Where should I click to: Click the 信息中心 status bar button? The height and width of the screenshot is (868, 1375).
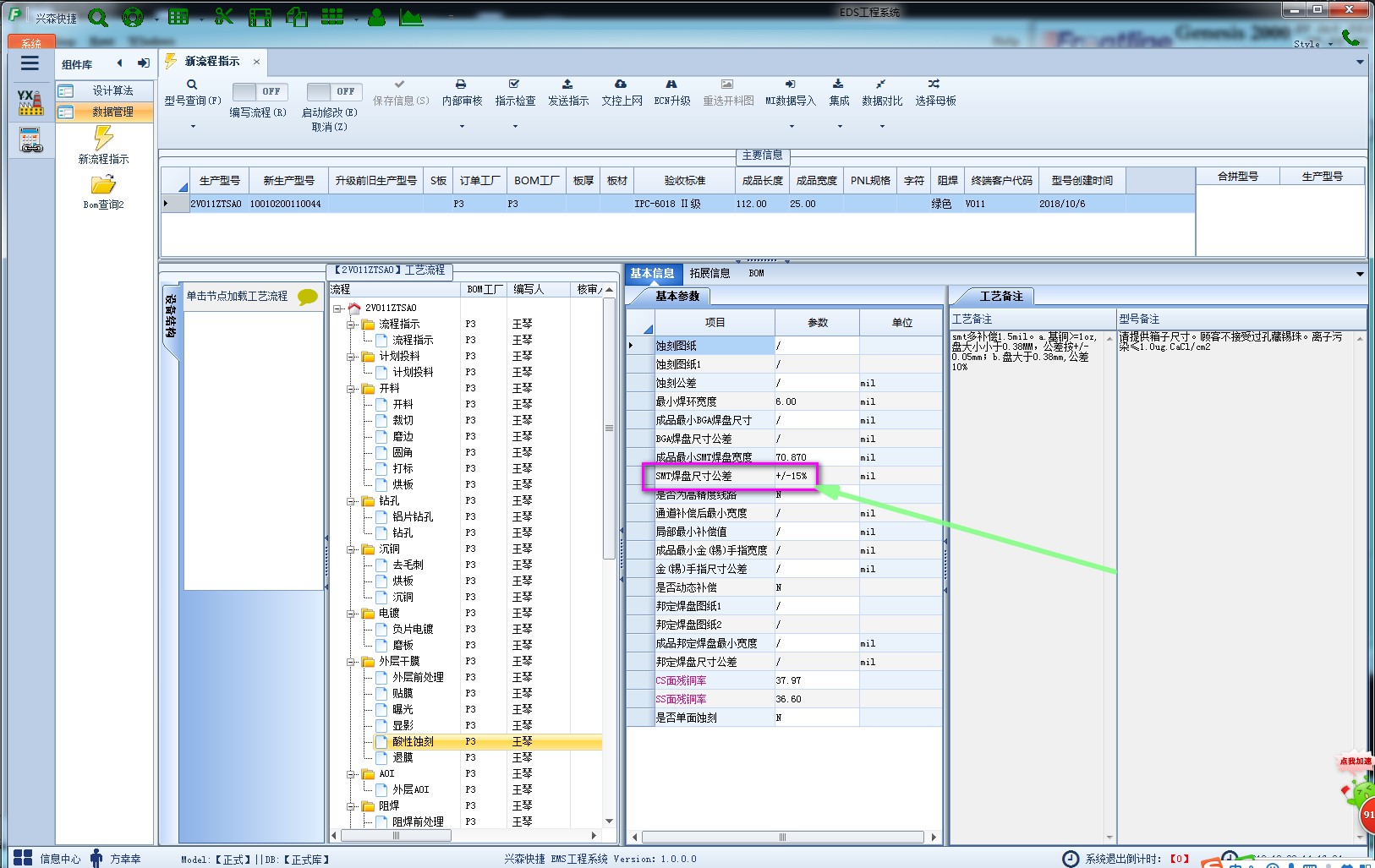tap(47, 859)
